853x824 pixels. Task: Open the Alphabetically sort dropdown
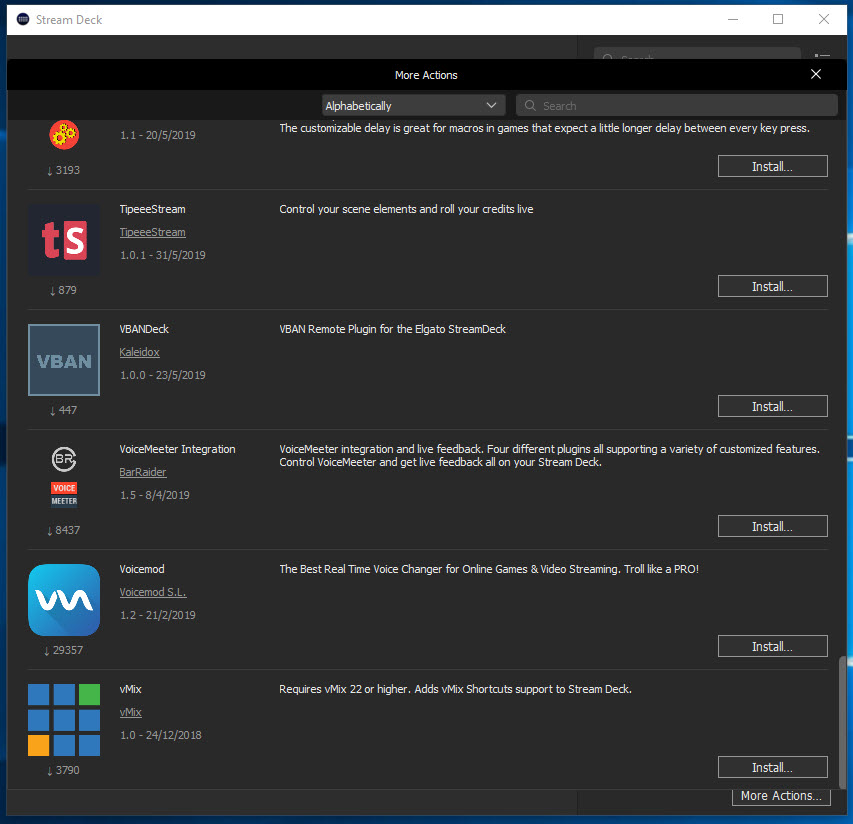413,106
